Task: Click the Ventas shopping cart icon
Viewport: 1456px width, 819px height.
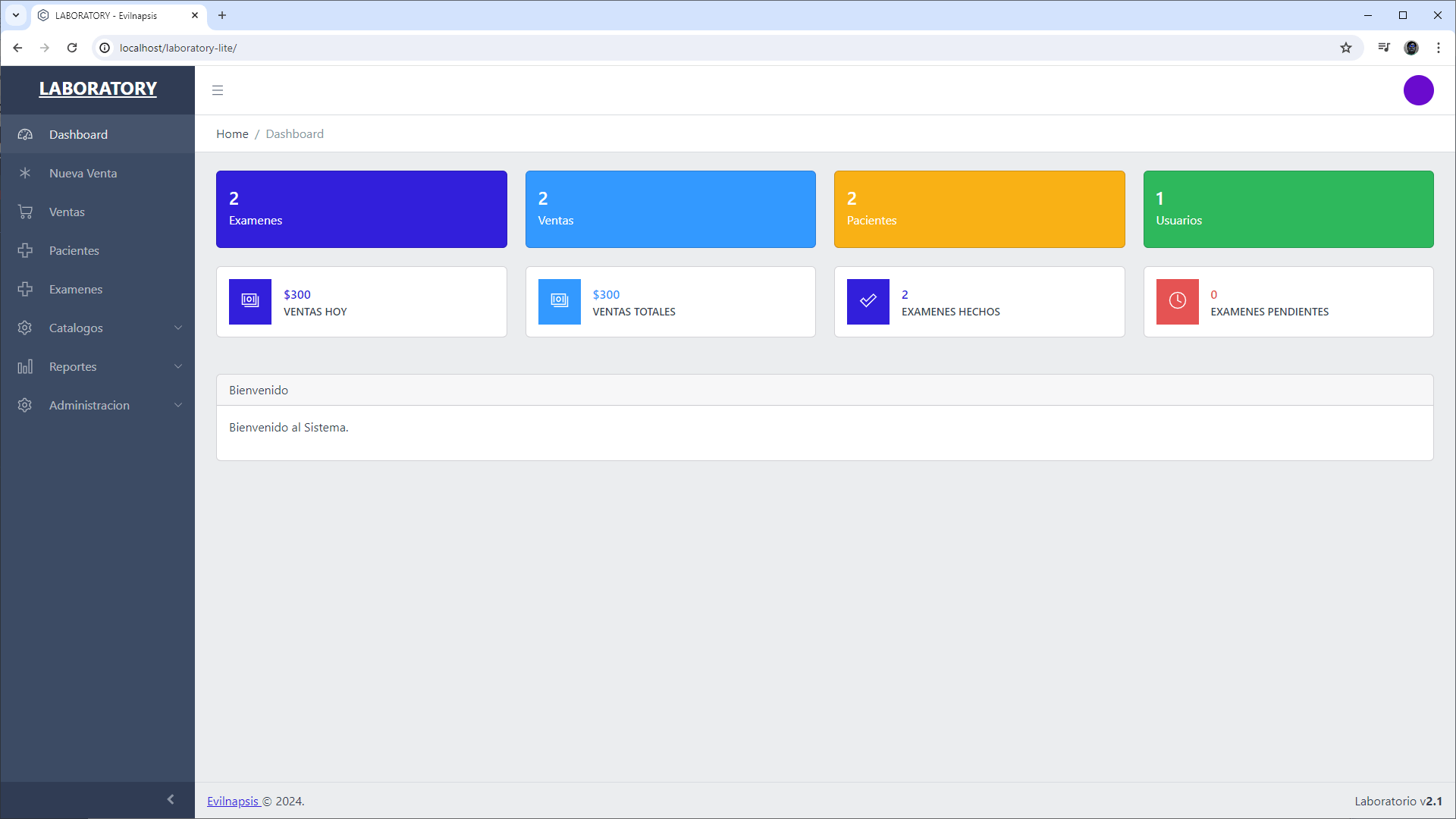Action: (25, 212)
